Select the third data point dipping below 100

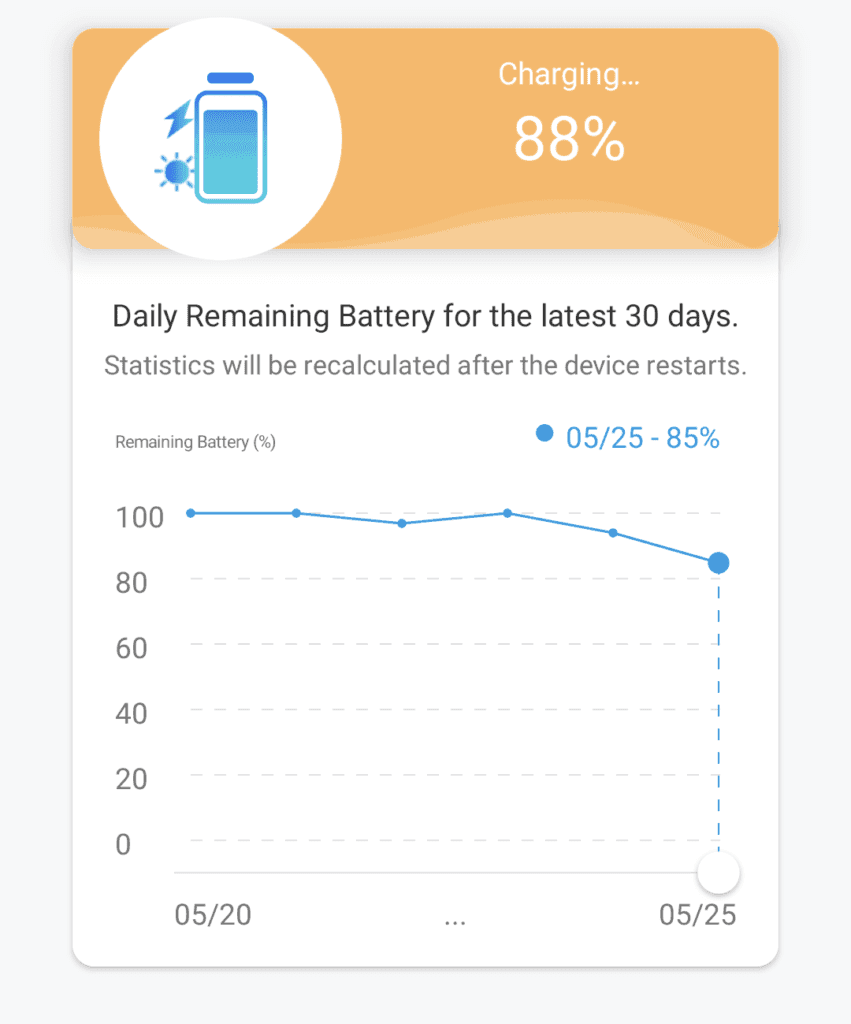click(402, 523)
